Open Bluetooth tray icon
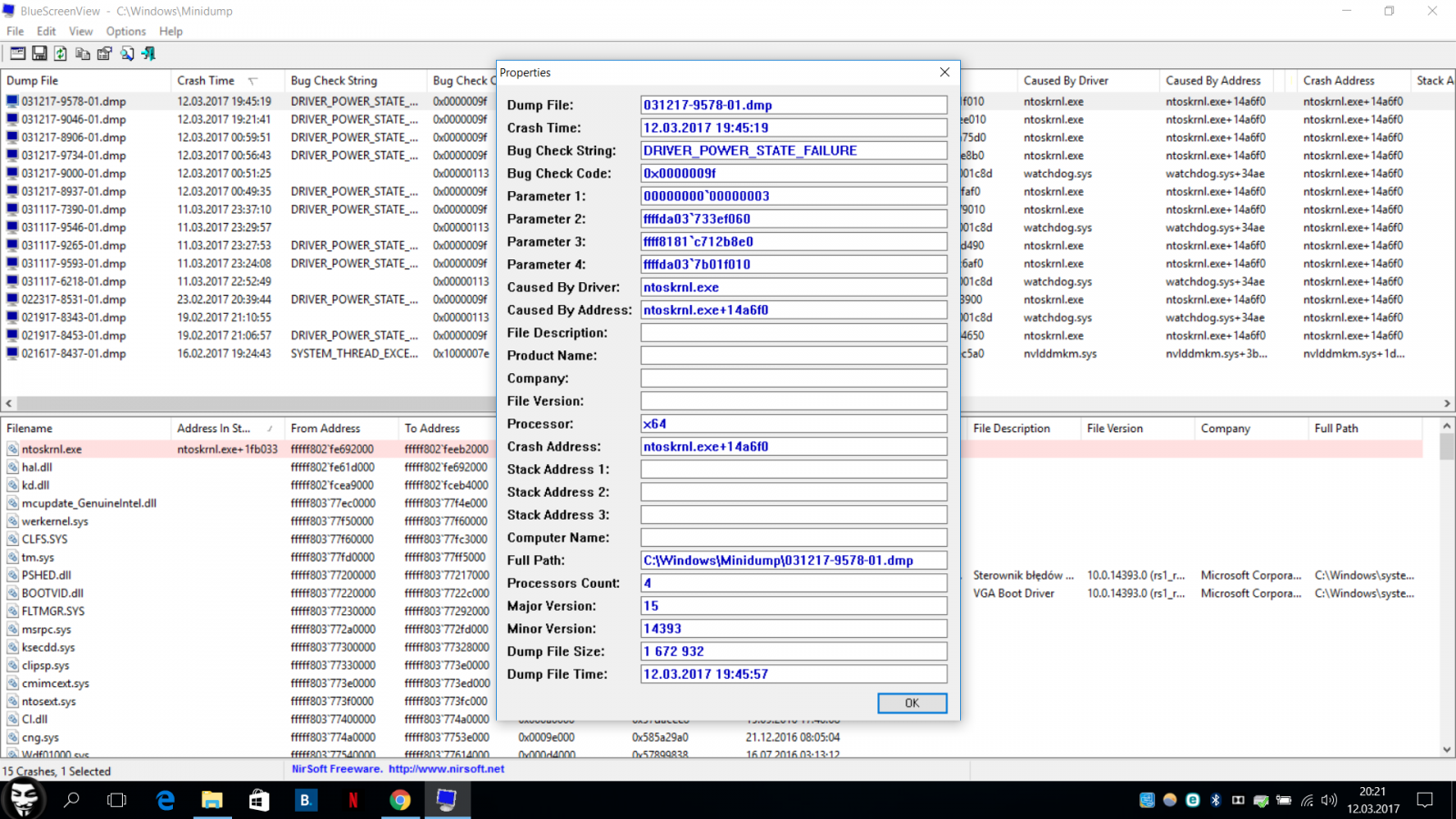The height and width of the screenshot is (819, 1456). [x=1215, y=800]
